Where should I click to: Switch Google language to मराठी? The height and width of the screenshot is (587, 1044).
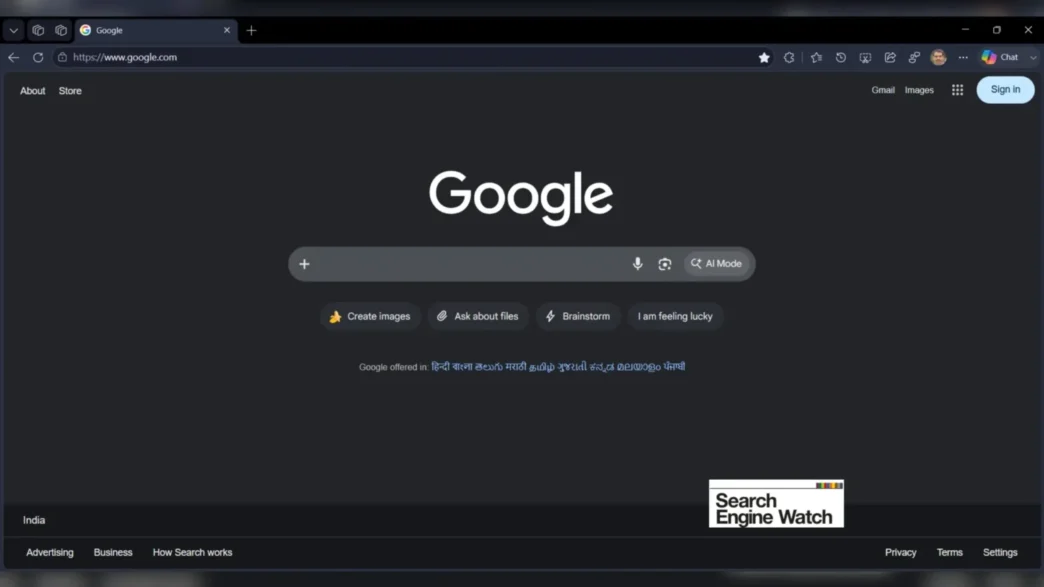coord(516,367)
